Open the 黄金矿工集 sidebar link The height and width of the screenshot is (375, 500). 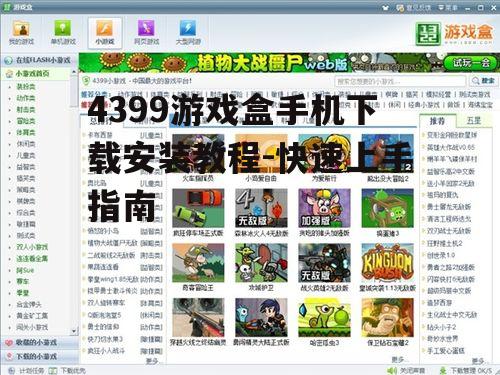32,316
